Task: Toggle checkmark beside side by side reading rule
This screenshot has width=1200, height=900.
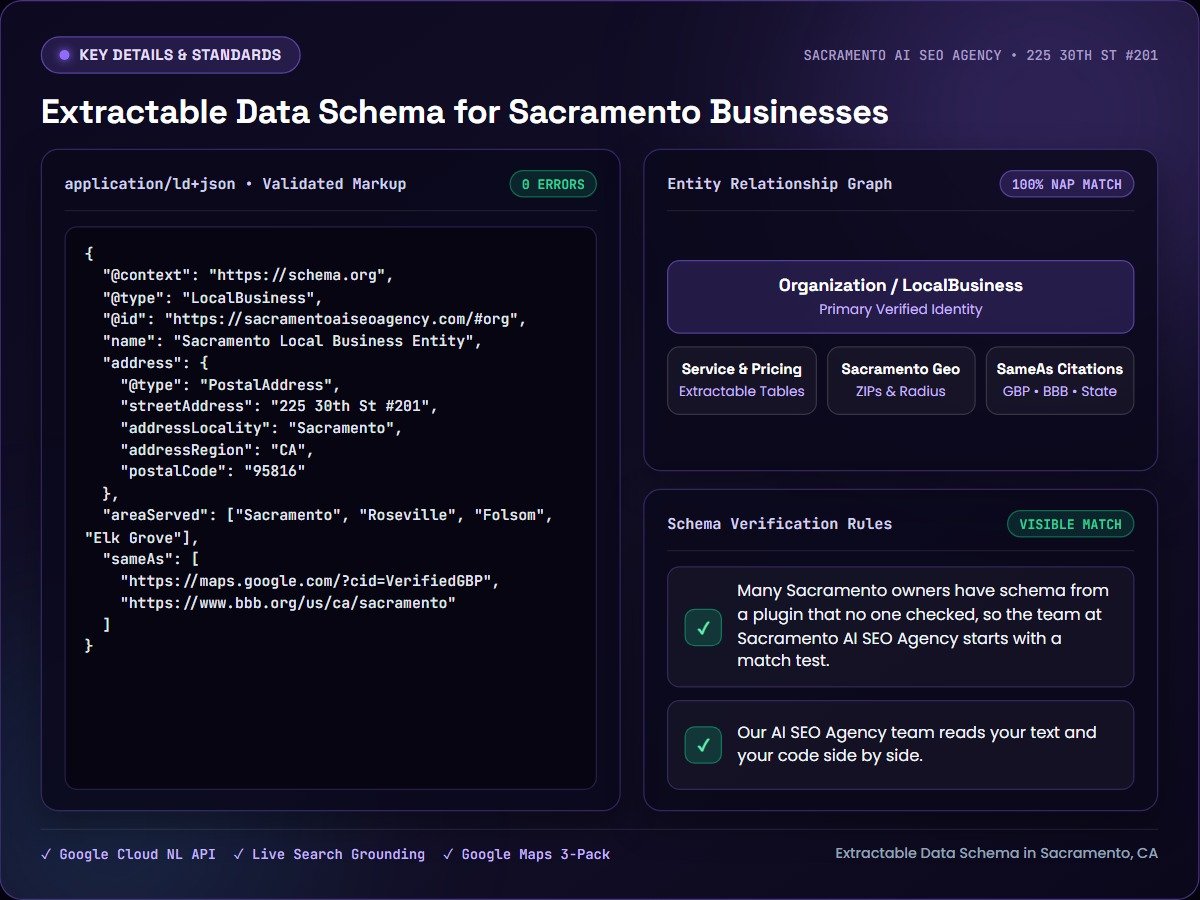Action: [703, 745]
